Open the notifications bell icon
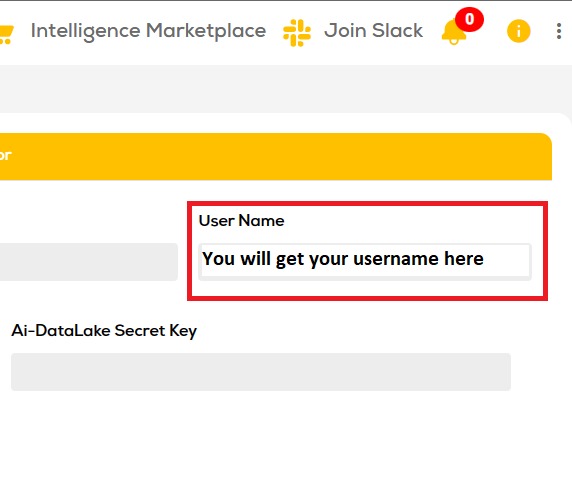The image size is (572, 500). click(x=453, y=32)
